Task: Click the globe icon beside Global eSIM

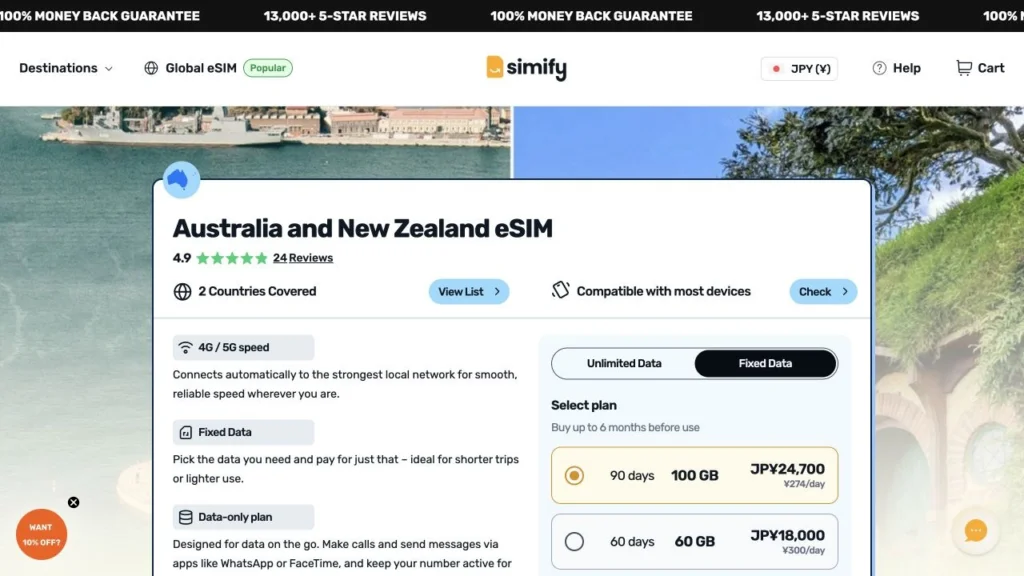Action: click(x=151, y=68)
